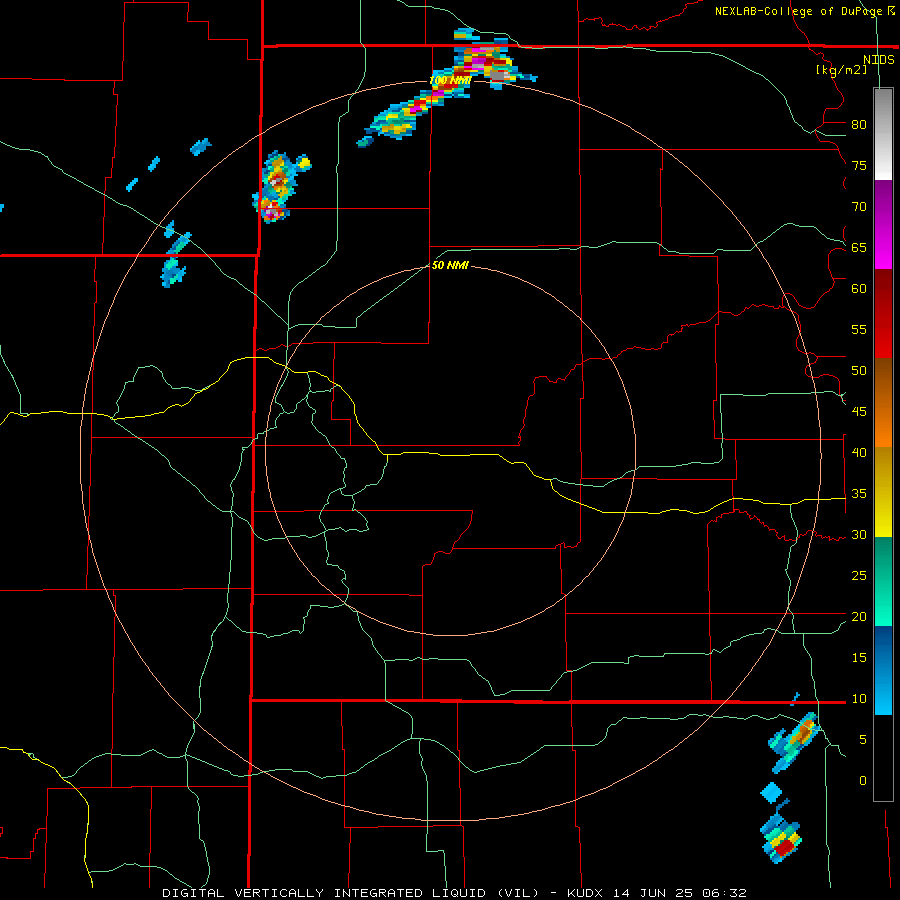The image size is (900, 900).
Task: Click the [kg/m2] units label
Action: coord(841,70)
